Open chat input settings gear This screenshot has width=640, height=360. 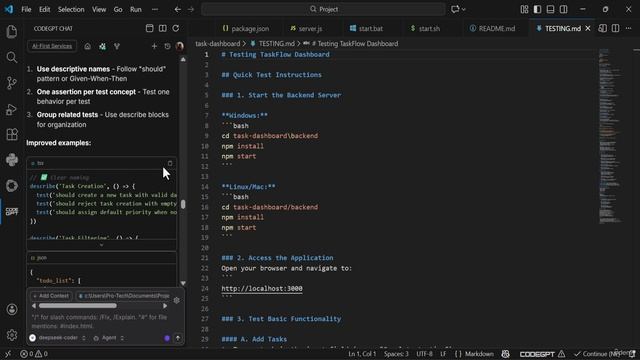[x=176, y=300]
